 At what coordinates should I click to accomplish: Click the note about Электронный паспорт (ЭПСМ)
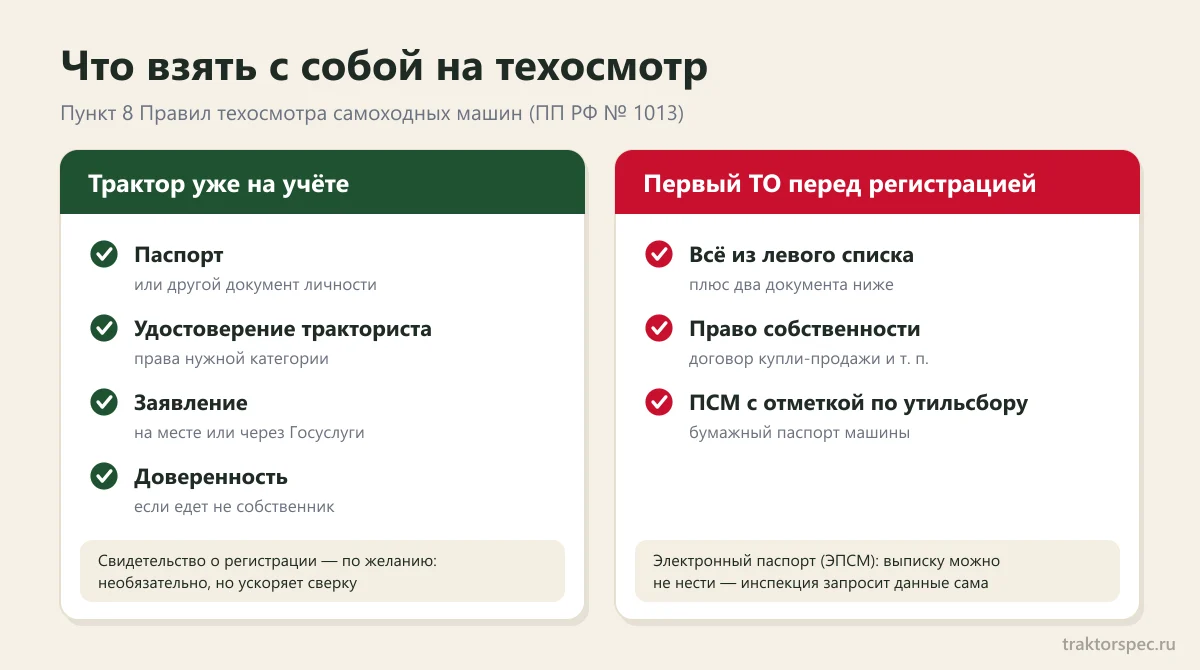coord(877,571)
